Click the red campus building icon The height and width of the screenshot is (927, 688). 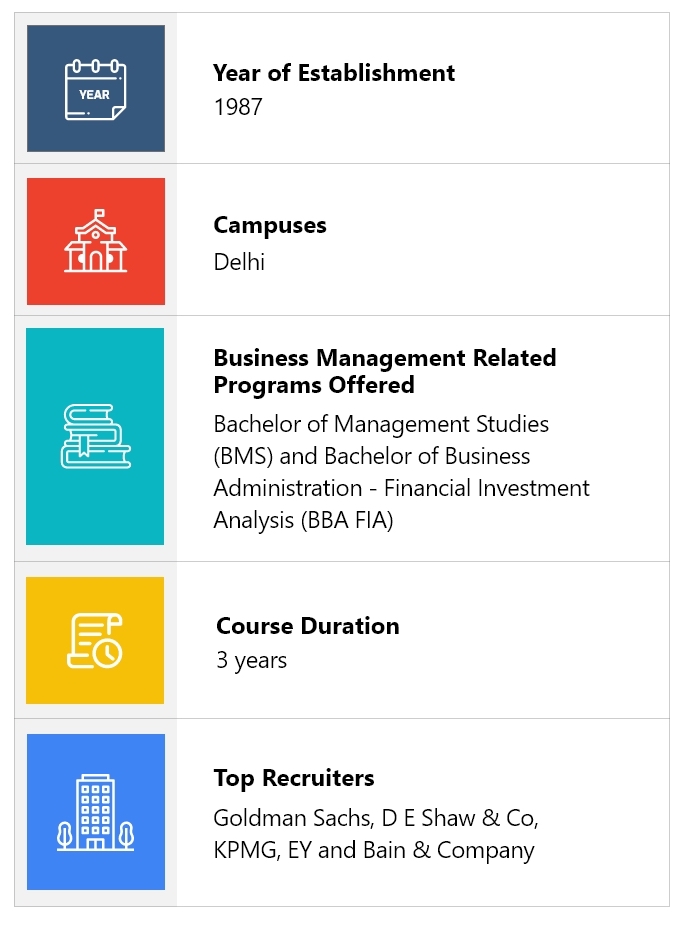click(x=95, y=241)
